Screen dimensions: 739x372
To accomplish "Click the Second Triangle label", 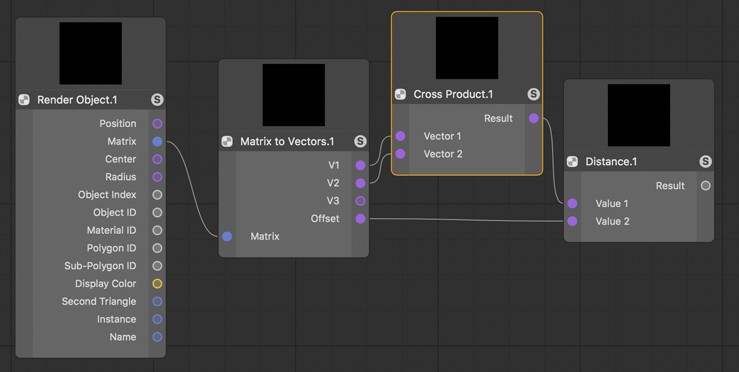I will 99,301.
